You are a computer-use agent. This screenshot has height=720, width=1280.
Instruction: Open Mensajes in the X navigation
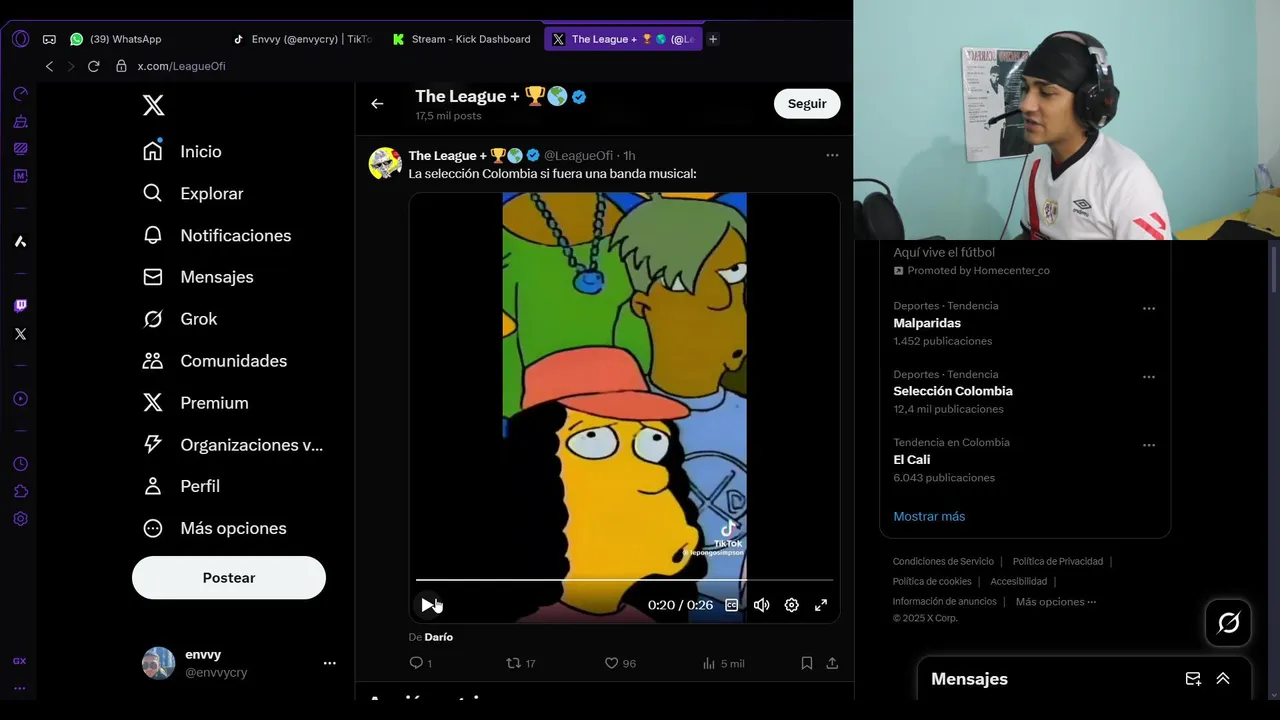coord(198,277)
